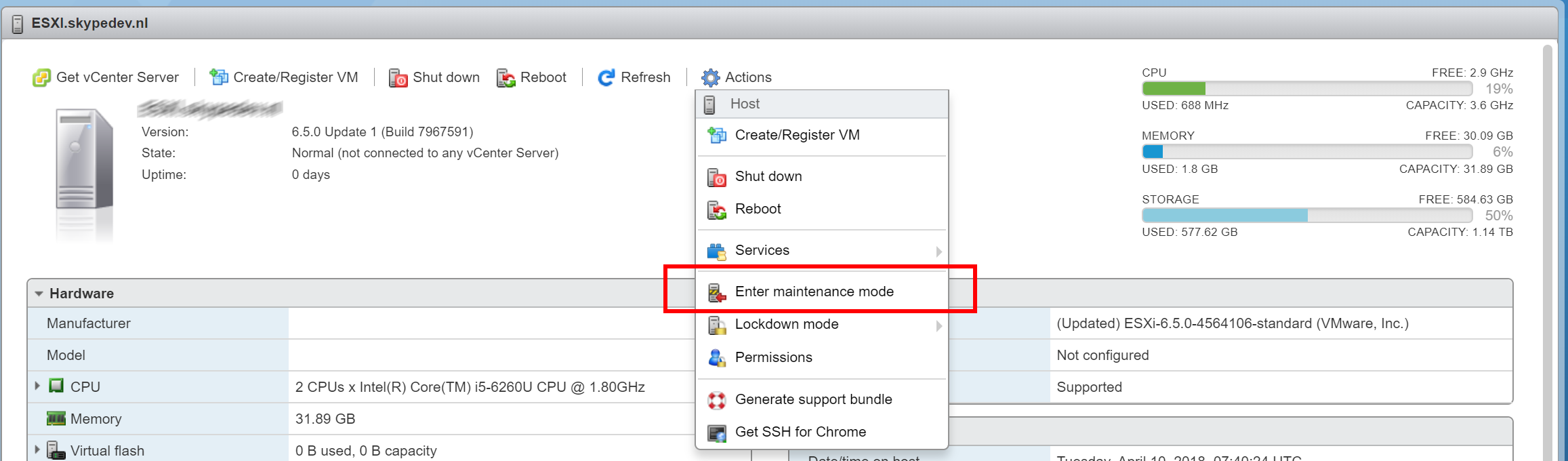Select Generate support bundle menu item
This screenshot has height=461, width=1568.
pyautogui.click(x=821, y=399)
